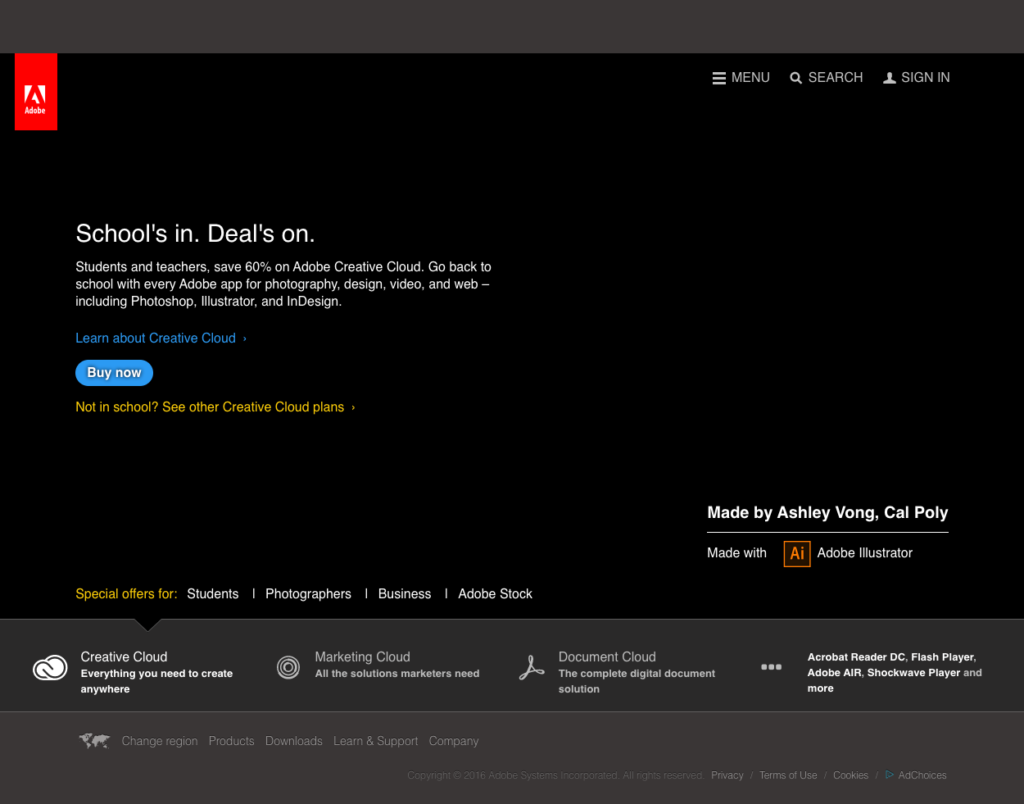Click the Learn & Support footer link
The height and width of the screenshot is (804, 1024).
[x=375, y=741]
